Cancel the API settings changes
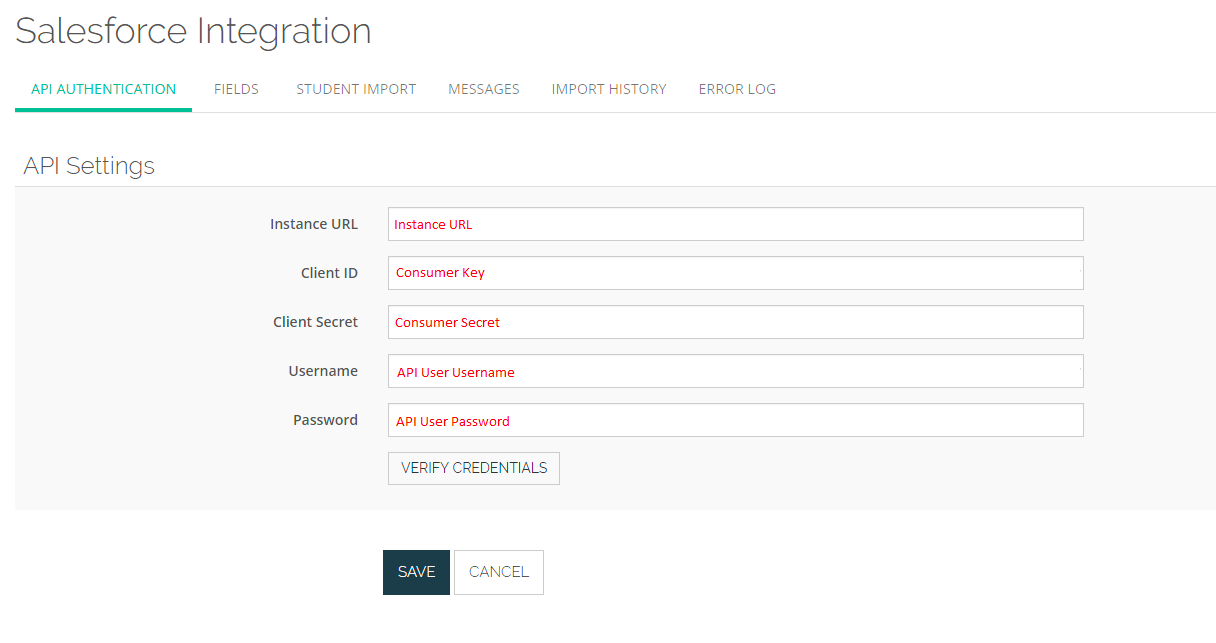Screen dimensions: 1216x643 [x=498, y=572]
